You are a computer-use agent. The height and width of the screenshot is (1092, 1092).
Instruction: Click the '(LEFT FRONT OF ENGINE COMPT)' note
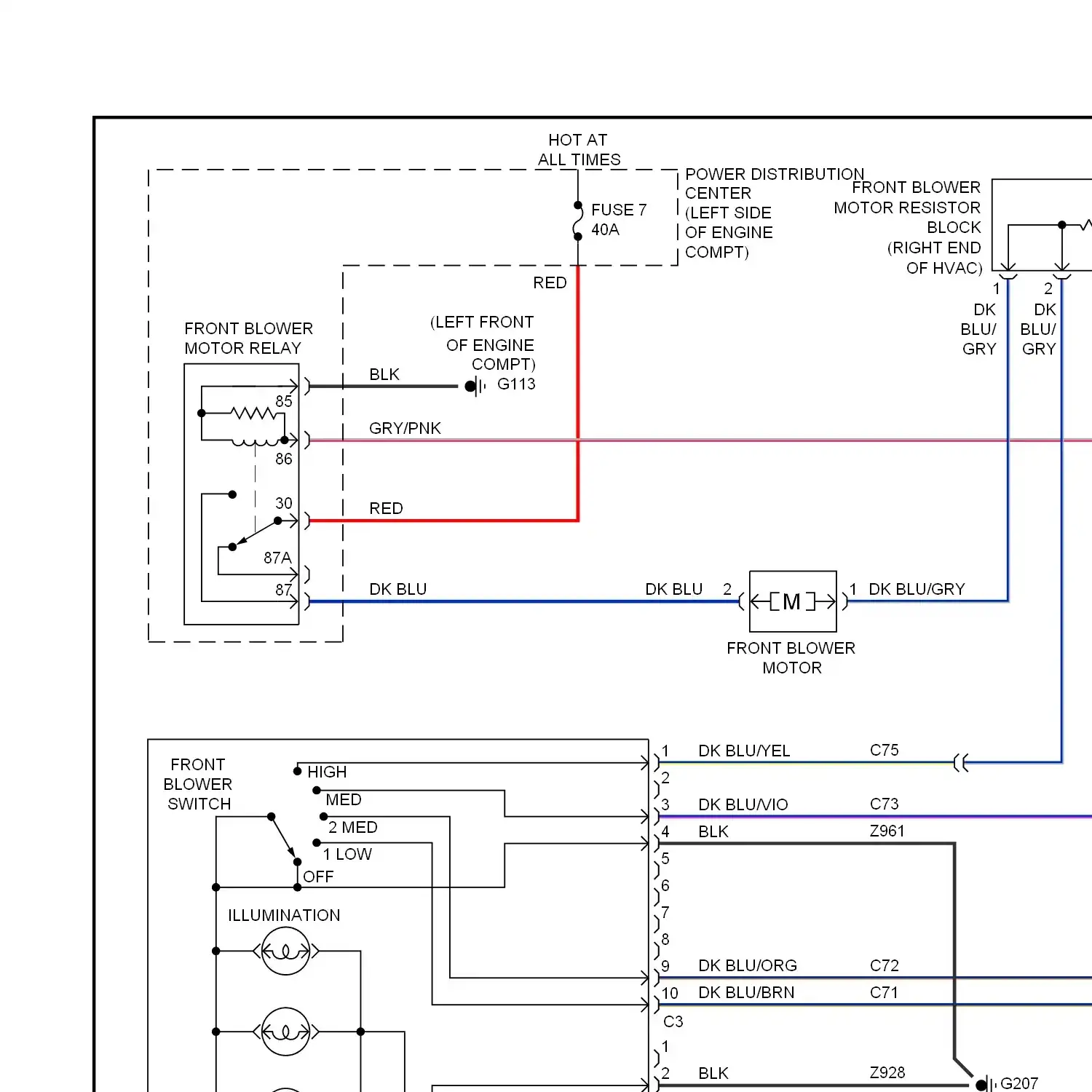click(483, 343)
